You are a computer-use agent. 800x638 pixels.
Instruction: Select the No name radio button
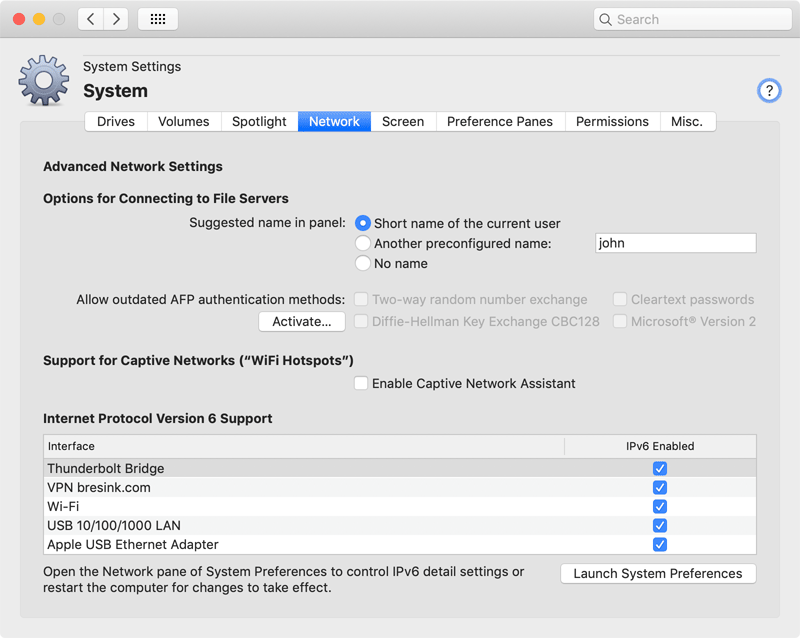tap(362, 263)
